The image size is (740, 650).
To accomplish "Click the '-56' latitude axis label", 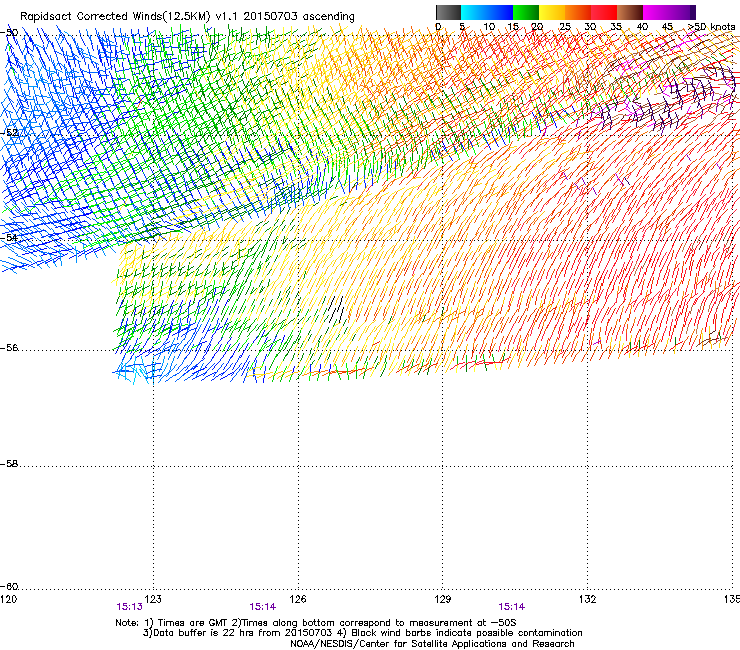I will point(9,348).
